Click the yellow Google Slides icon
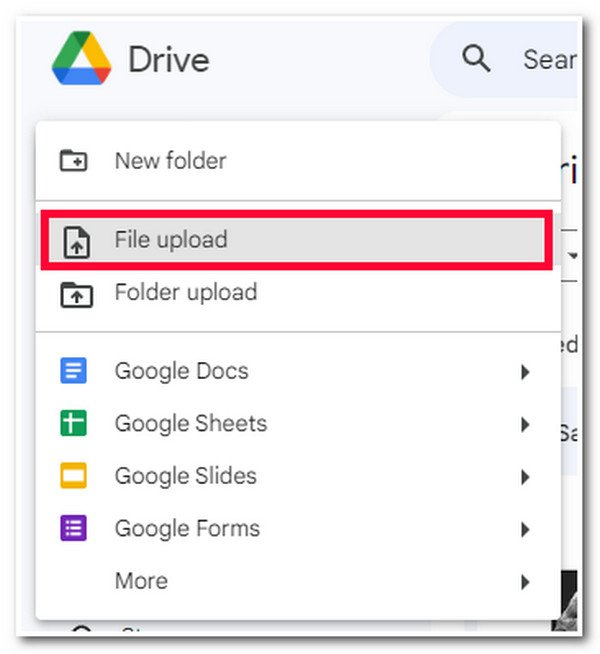The height and width of the screenshot is (654, 600). [x=73, y=475]
